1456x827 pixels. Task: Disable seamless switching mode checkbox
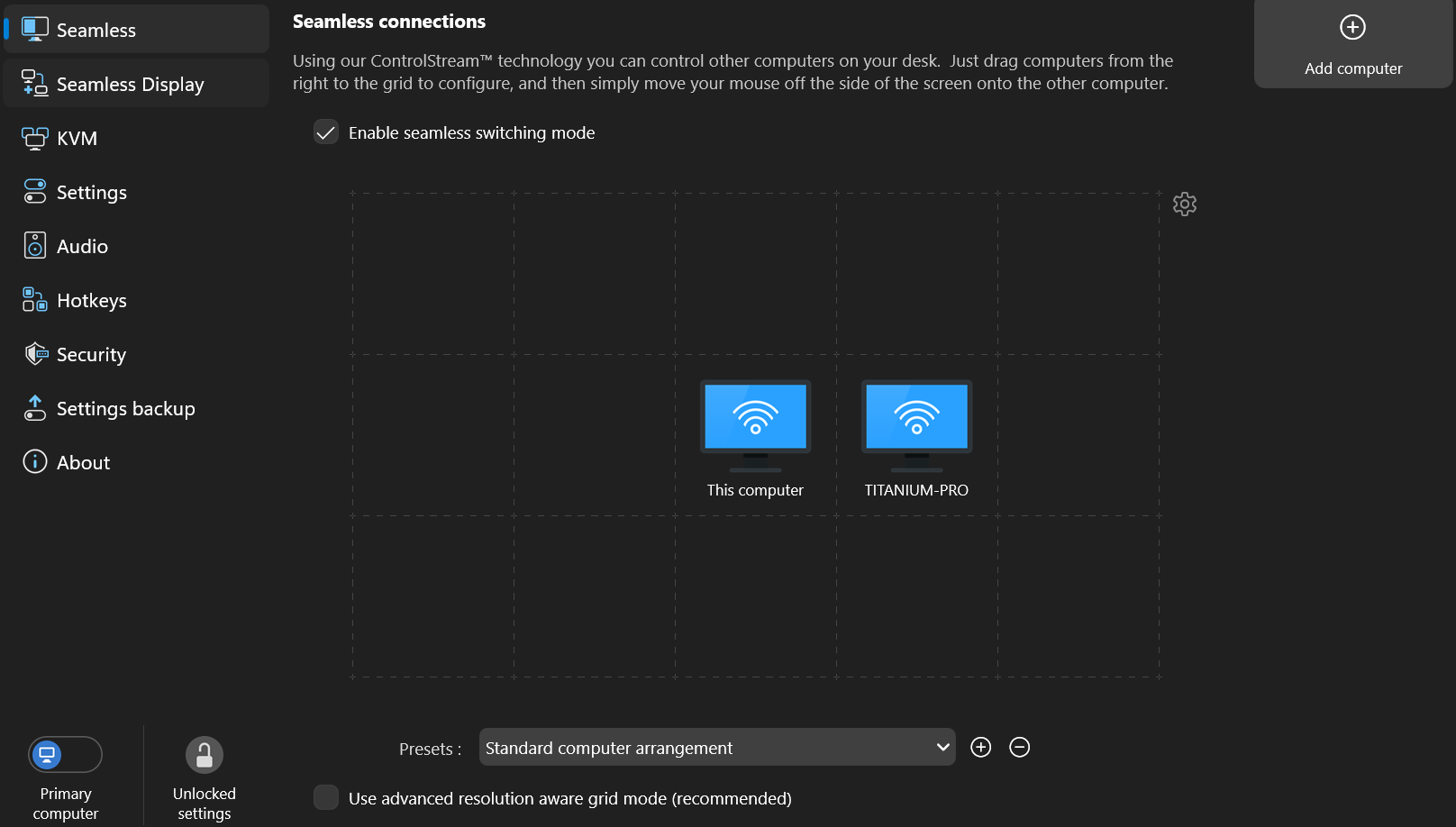click(x=325, y=132)
